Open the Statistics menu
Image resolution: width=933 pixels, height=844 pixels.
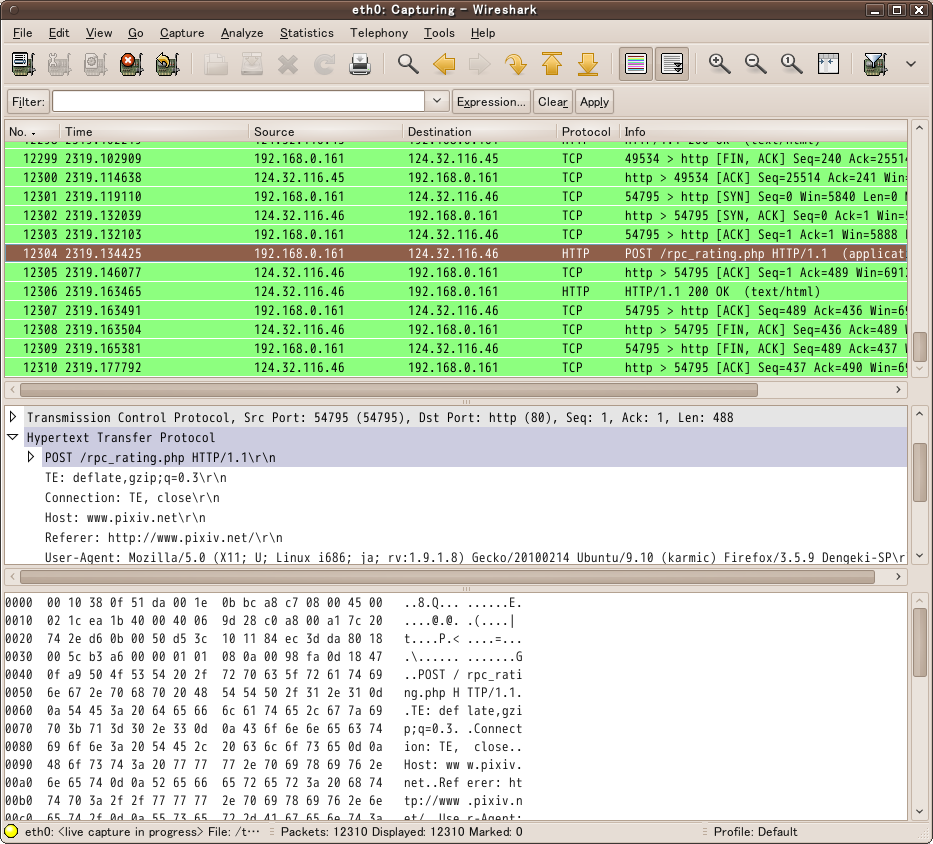[306, 33]
